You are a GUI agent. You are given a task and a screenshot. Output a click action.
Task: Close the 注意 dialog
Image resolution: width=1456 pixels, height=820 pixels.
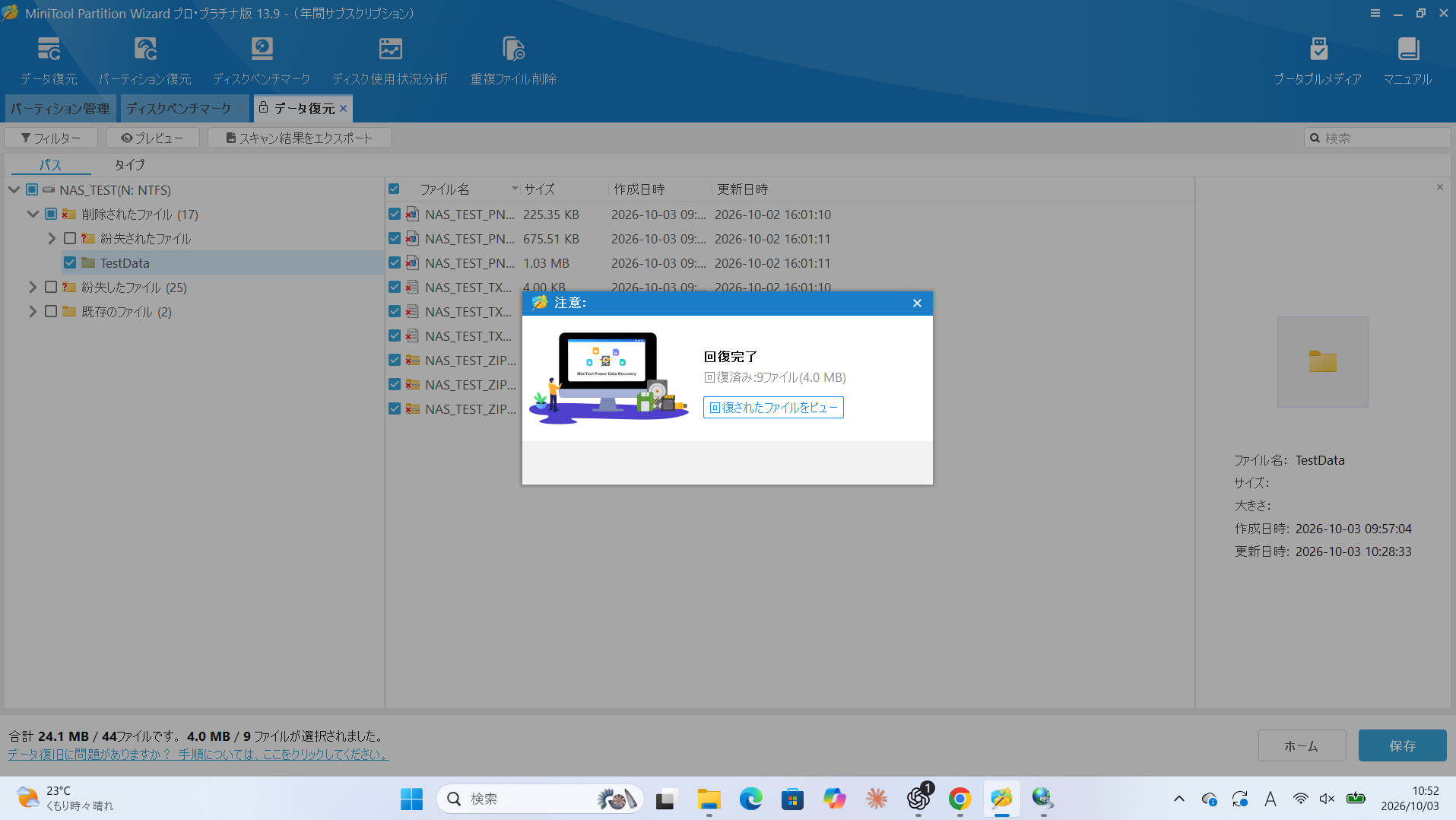pyautogui.click(x=917, y=303)
